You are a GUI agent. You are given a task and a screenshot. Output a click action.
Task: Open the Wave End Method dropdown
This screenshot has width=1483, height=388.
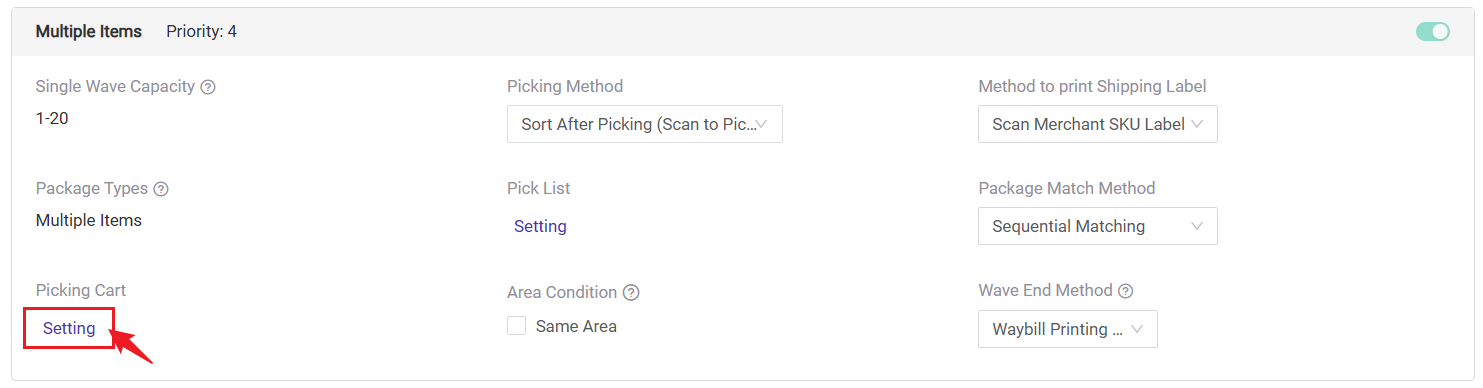click(x=1068, y=329)
